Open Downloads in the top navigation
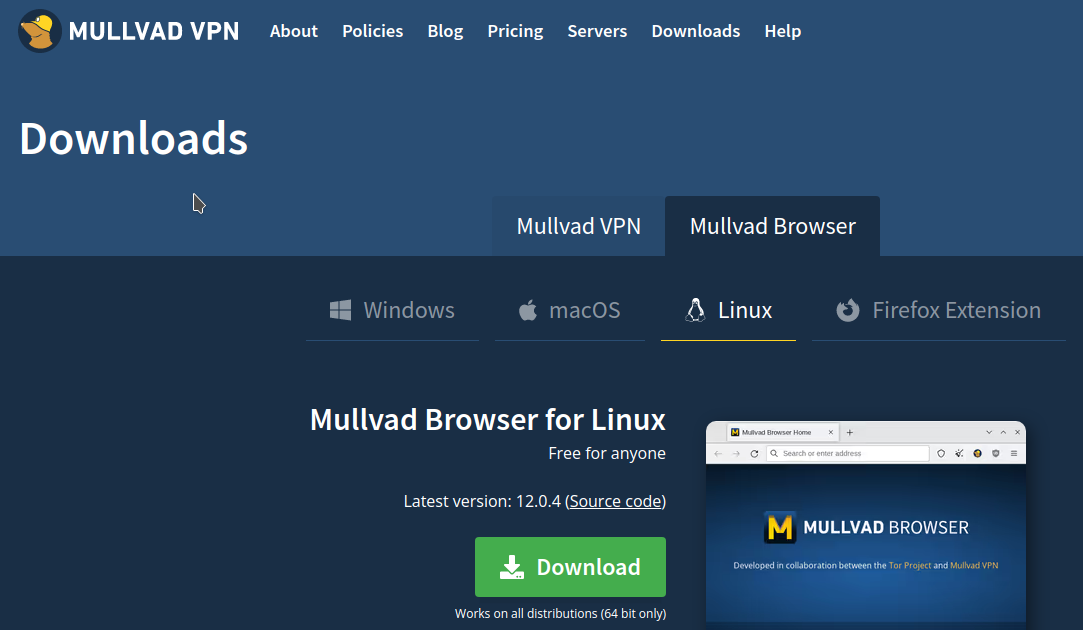This screenshot has height=630, width=1083. tap(696, 31)
